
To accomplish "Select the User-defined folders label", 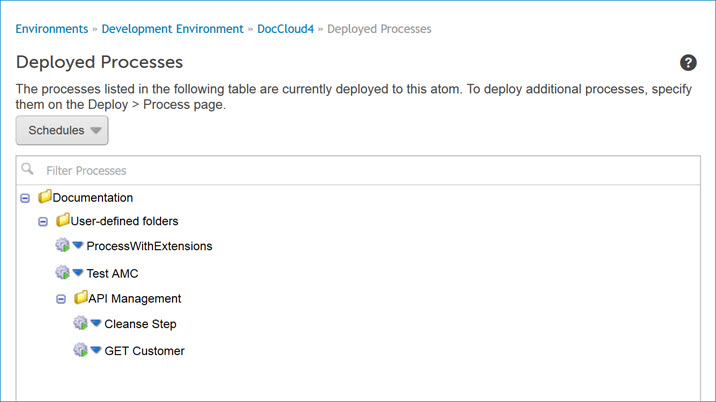I will [124, 221].
